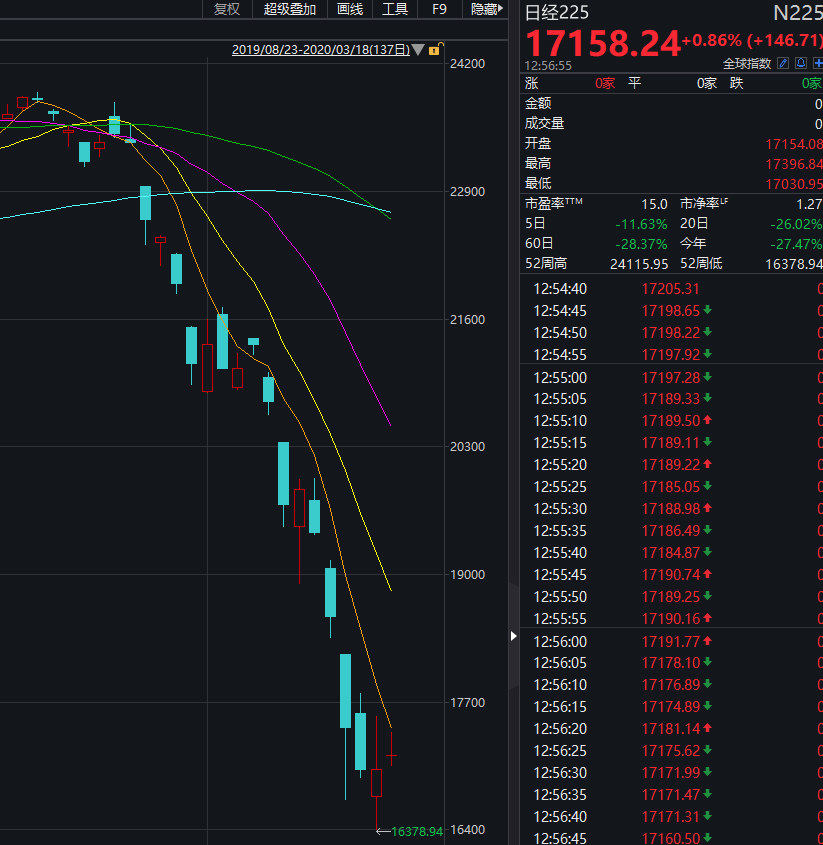Click the timestamp 12:56:55
Viewport: 823px width, 845px height.
click(548, 66)
